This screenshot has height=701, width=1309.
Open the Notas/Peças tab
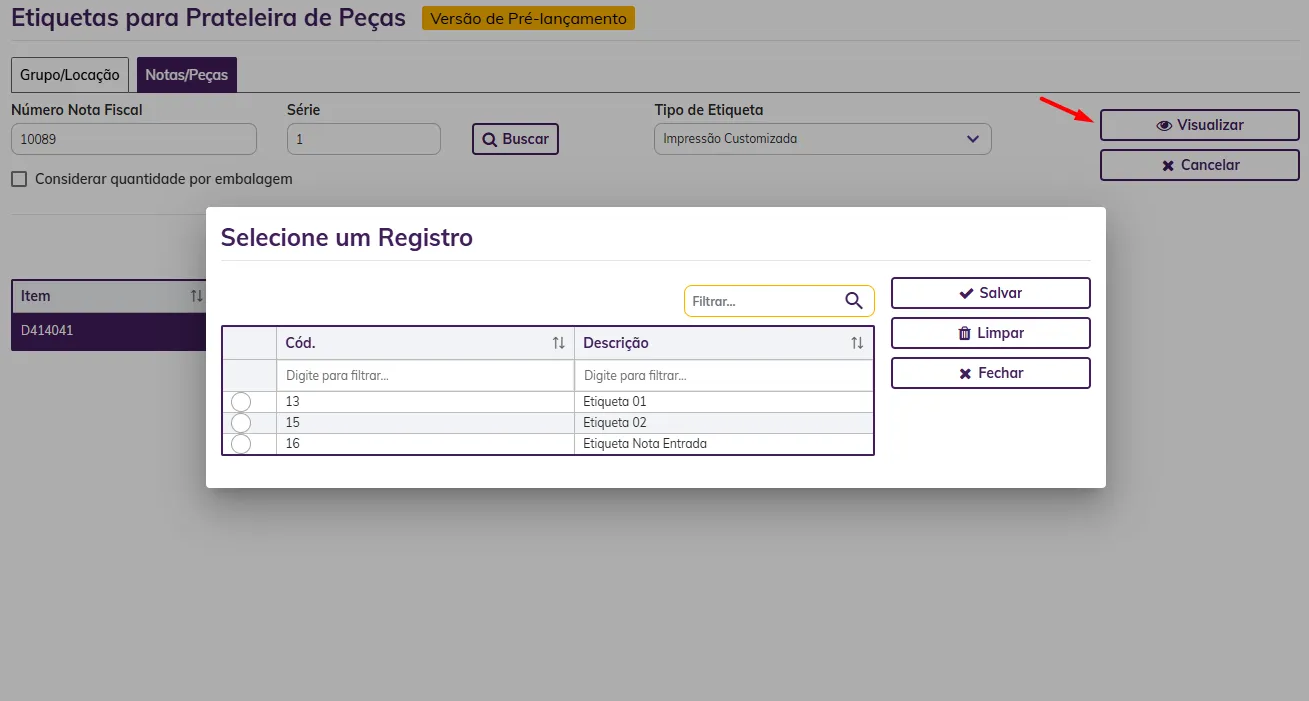(186, 75)
